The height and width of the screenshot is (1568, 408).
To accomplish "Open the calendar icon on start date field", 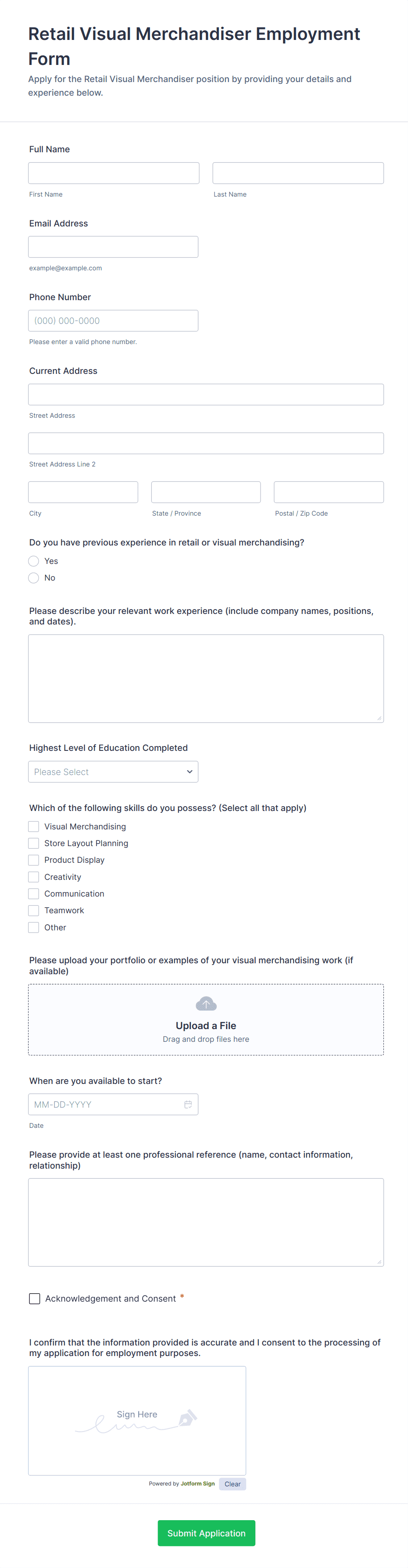I will point(188,1104).
